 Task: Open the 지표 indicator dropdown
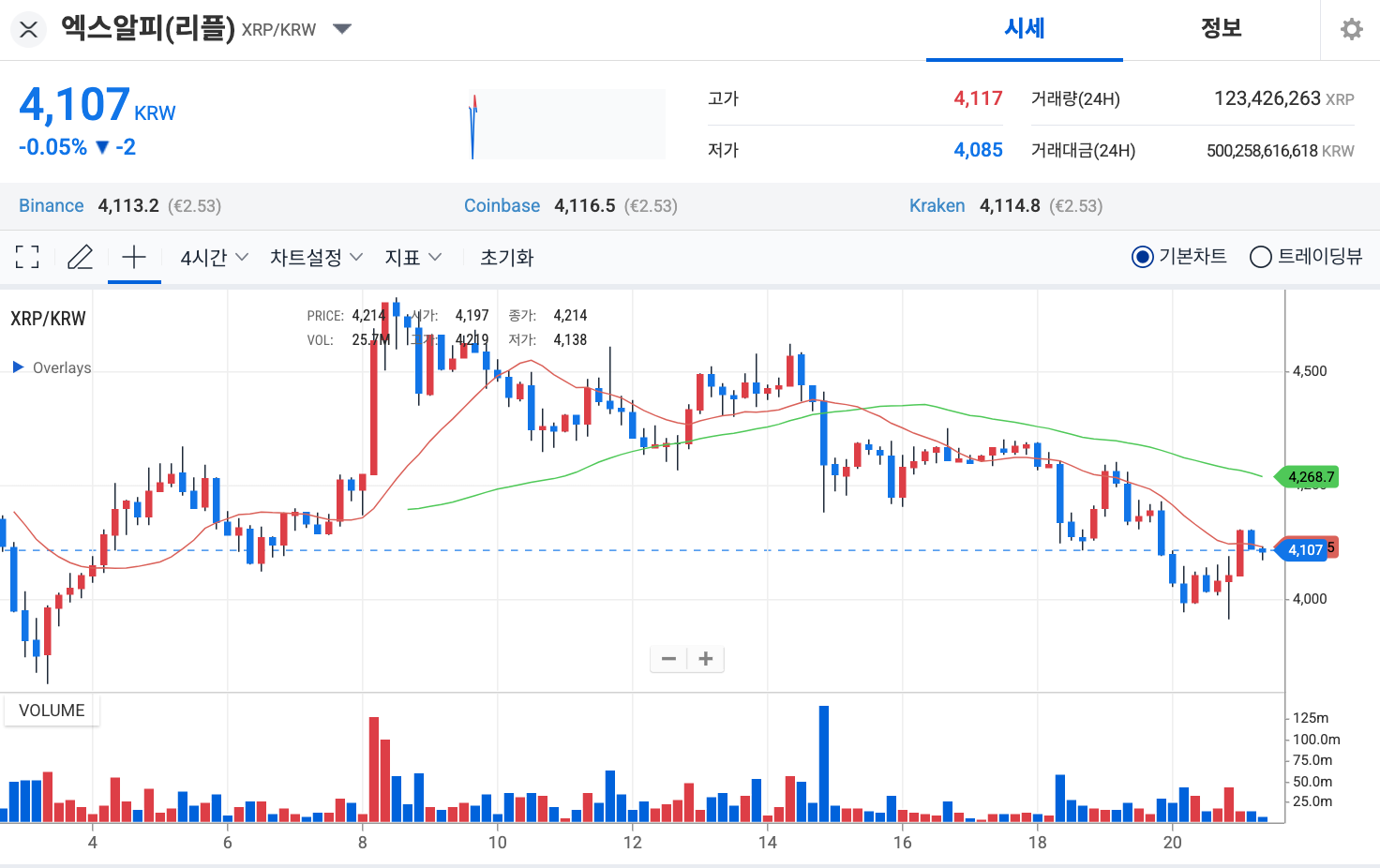[412, 257]
